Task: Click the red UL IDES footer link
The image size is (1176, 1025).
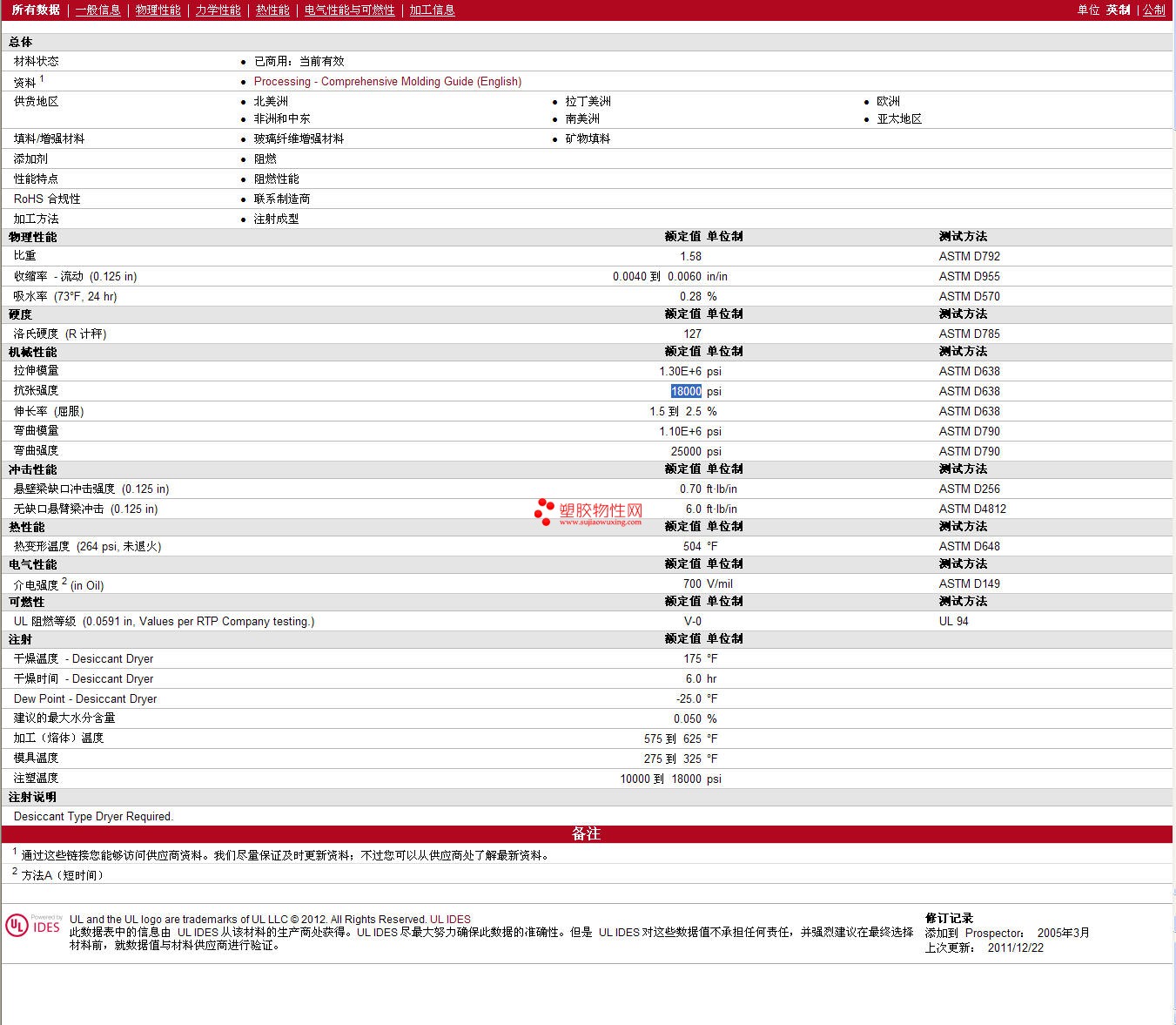Action: [x=450, y=920]
